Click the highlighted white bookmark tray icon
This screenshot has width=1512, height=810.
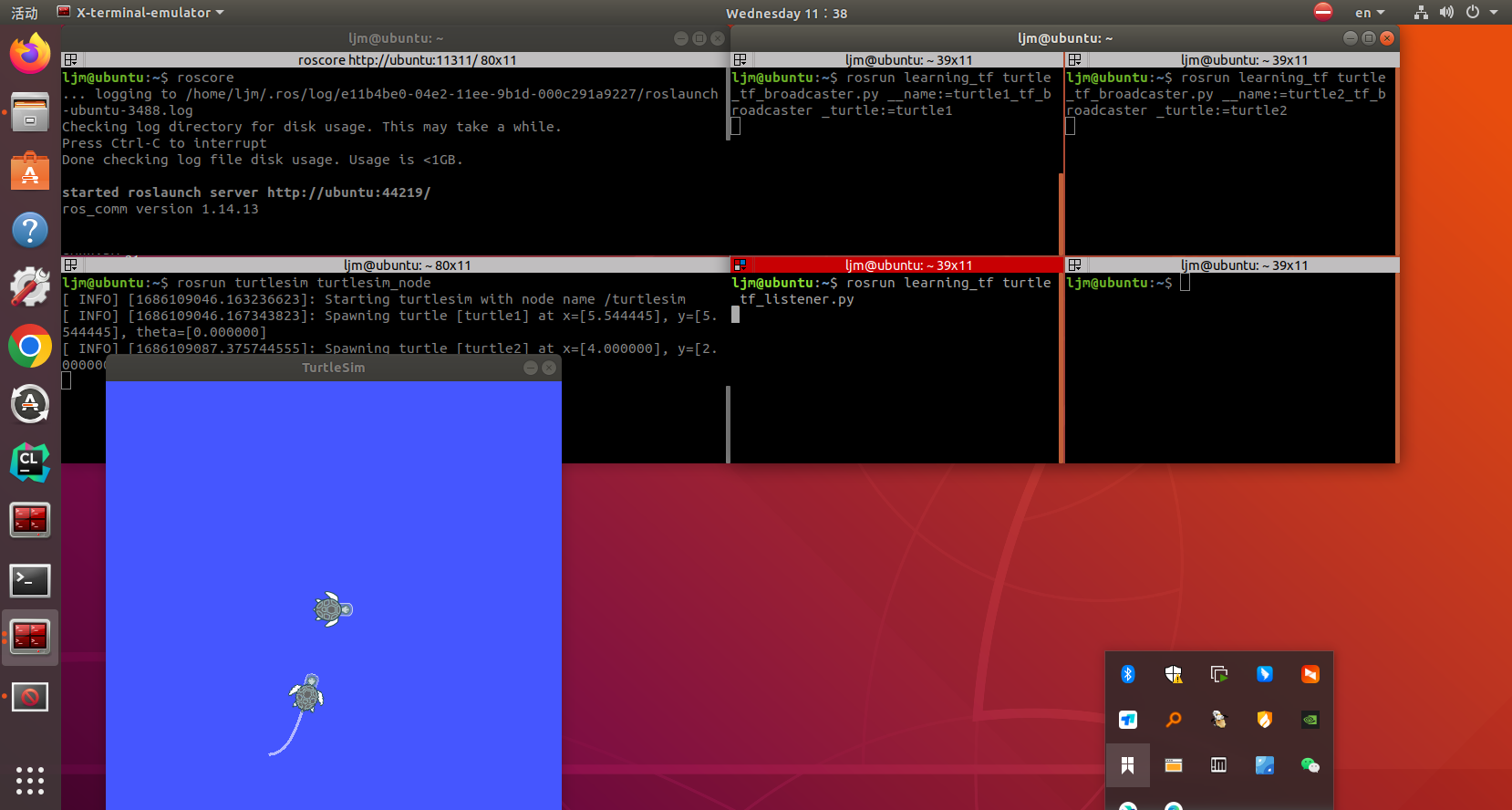coord(1128,765)
